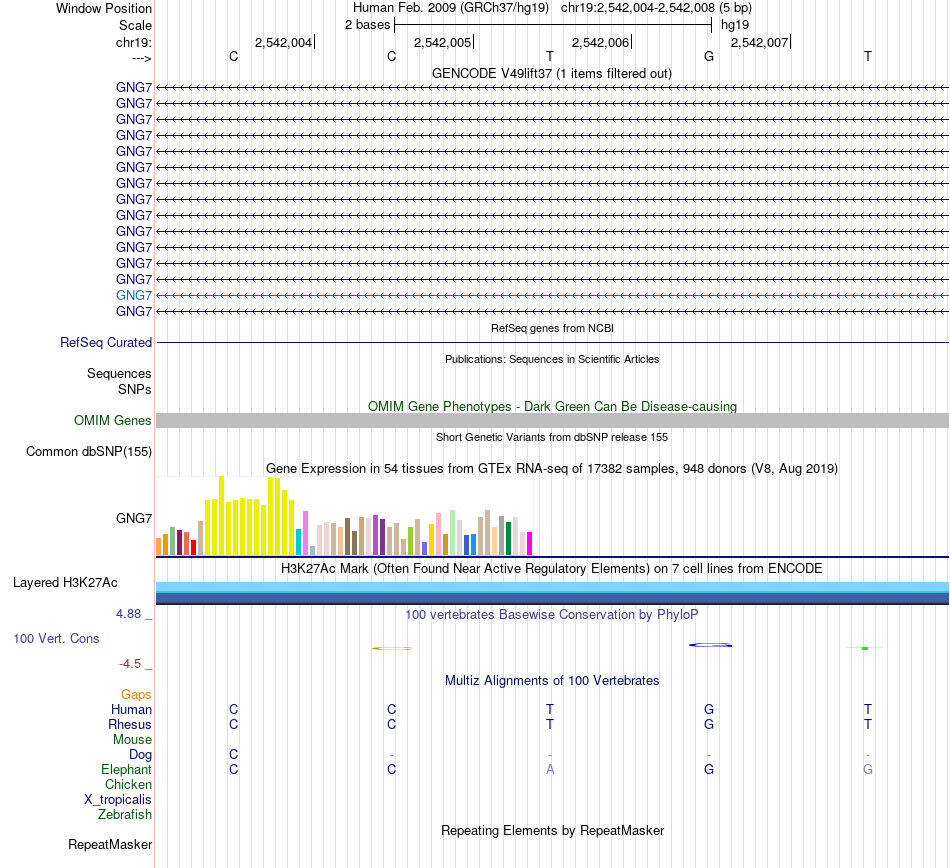Click the Human Feb. 2009 (GRCh37/hg19) title
The image size is (950, 868).
(451, 8)
